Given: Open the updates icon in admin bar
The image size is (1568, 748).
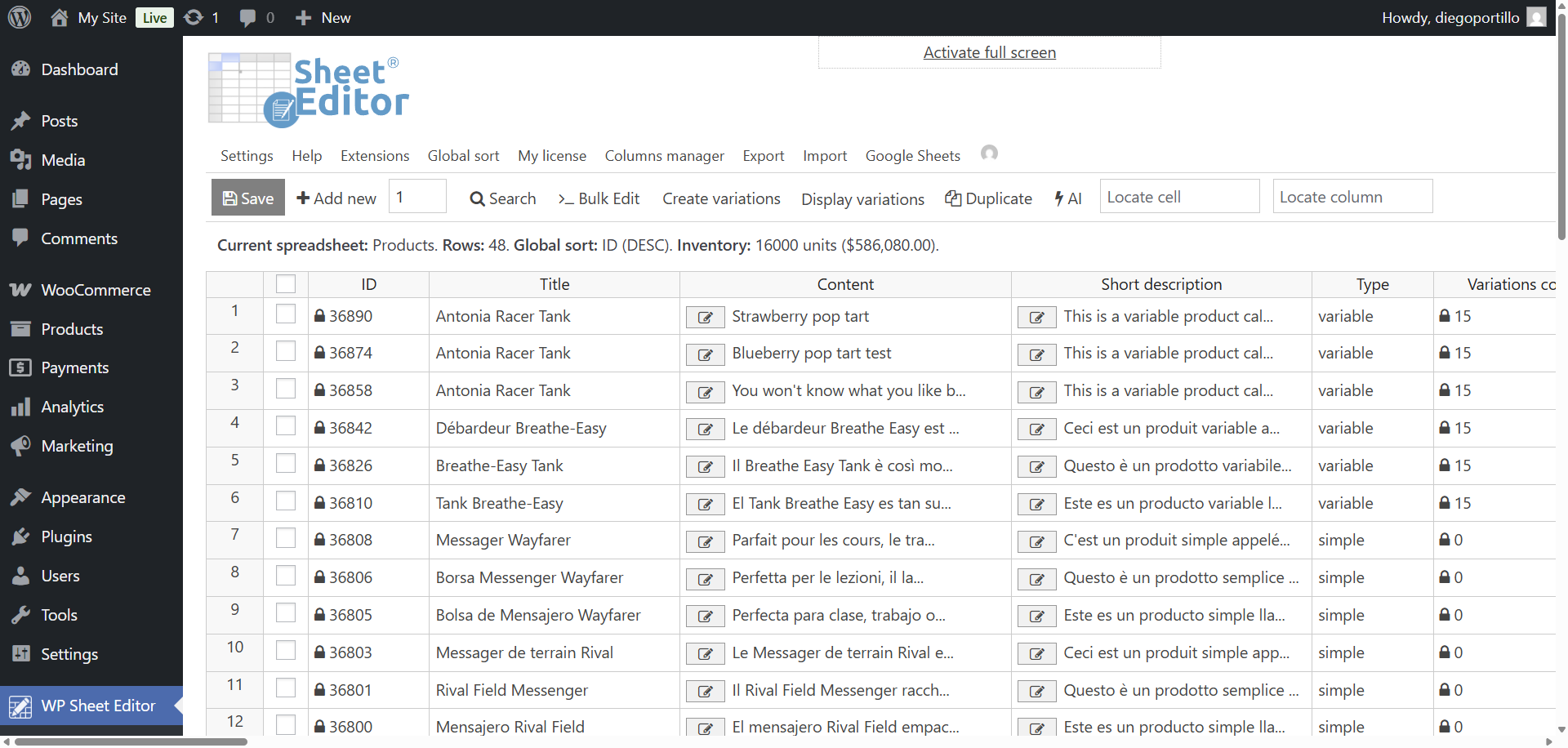Looking at the screenshot, I should [194, 17].
